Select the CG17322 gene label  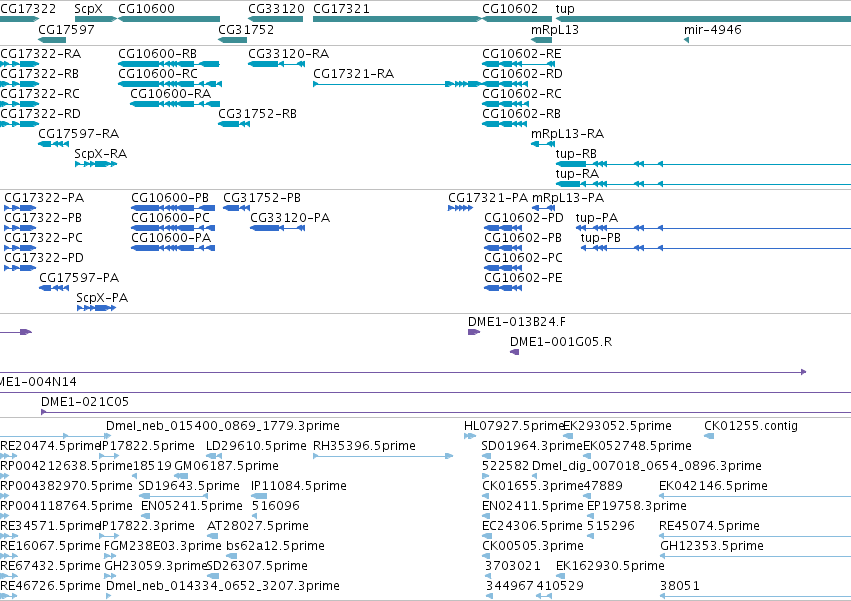pos(28,9)
